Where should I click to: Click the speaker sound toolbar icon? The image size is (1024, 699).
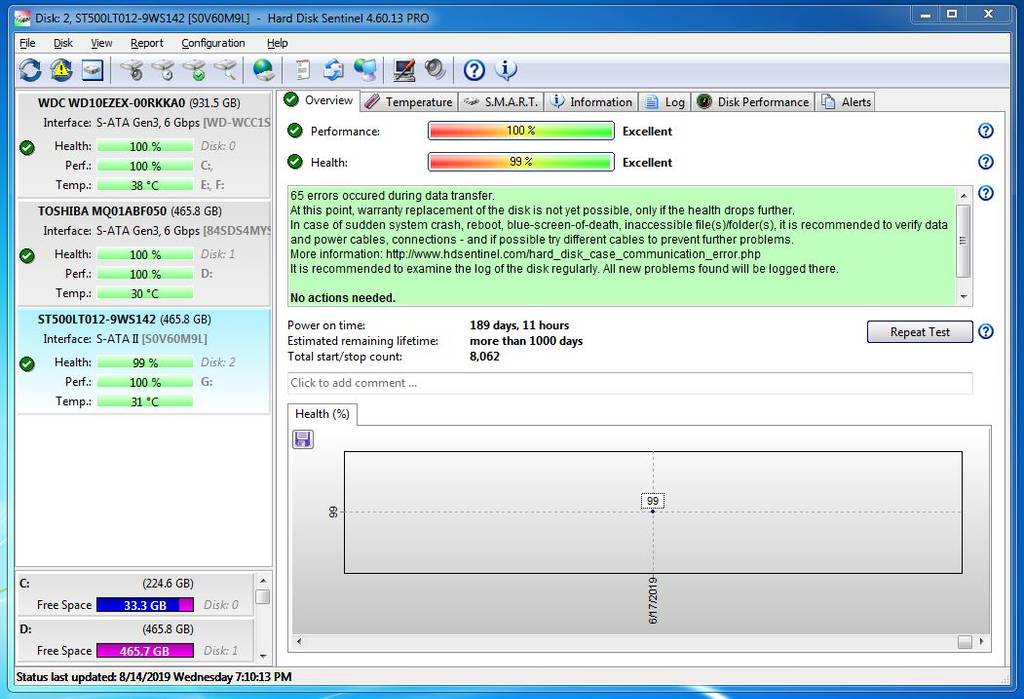(x=435, y=69)
